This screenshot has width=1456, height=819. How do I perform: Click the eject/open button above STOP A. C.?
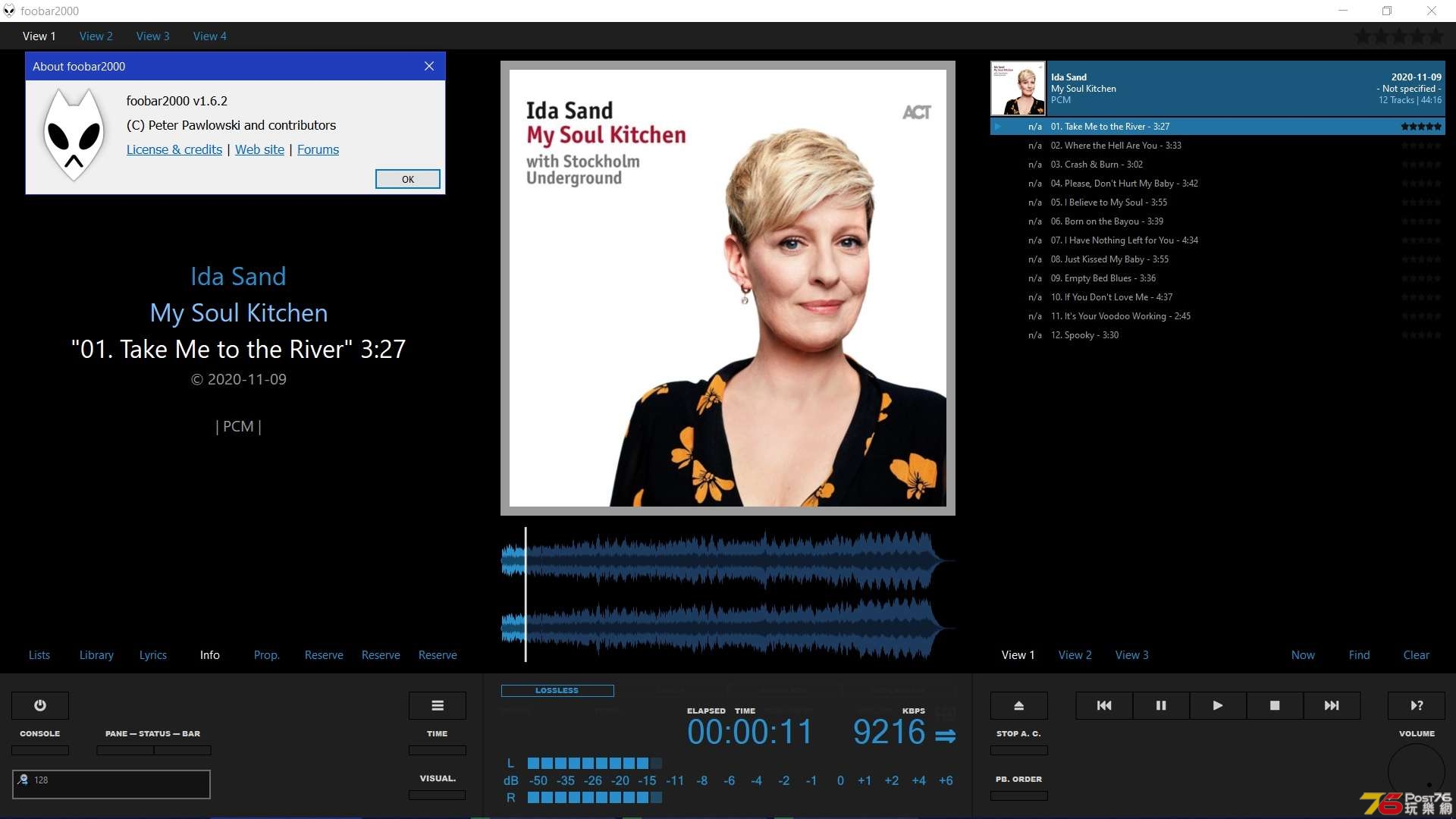tap(1019, 705)
